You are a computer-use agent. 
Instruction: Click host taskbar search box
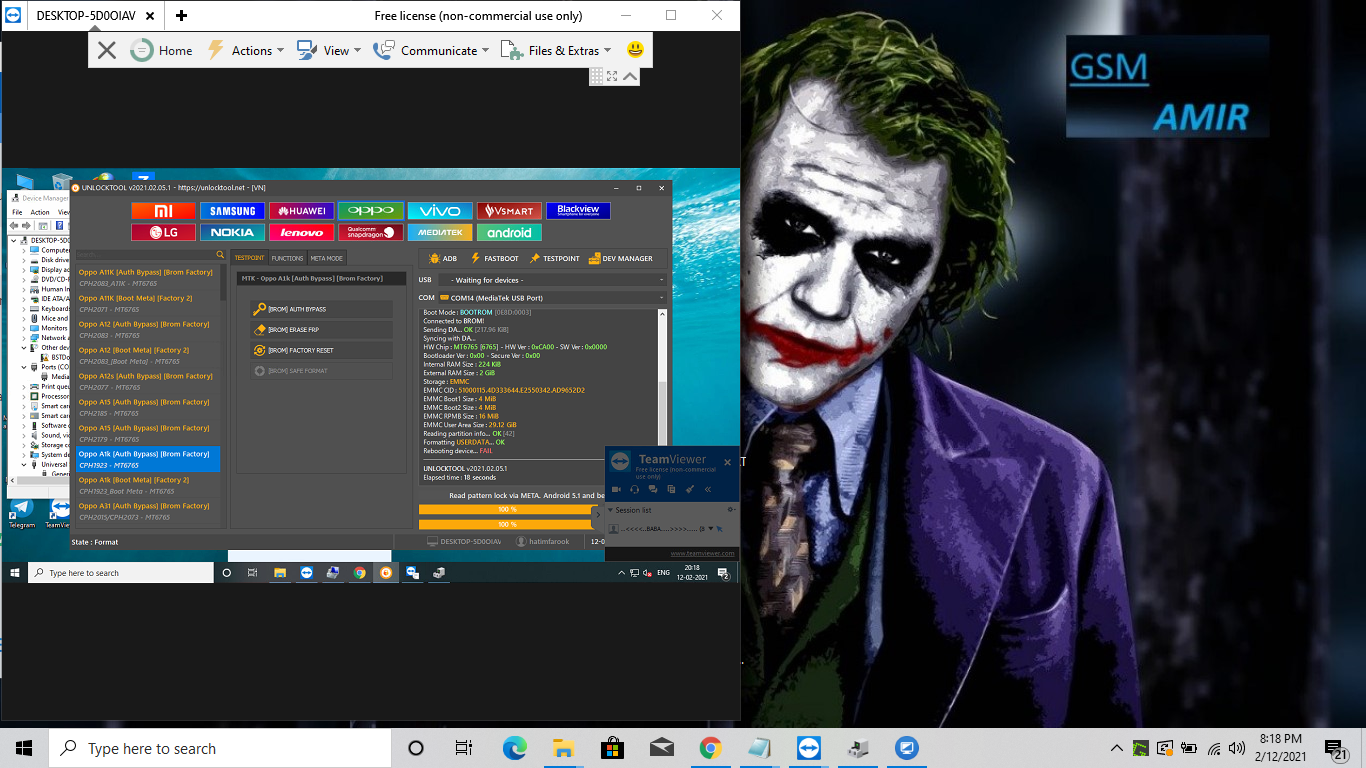tap(220, 748)
